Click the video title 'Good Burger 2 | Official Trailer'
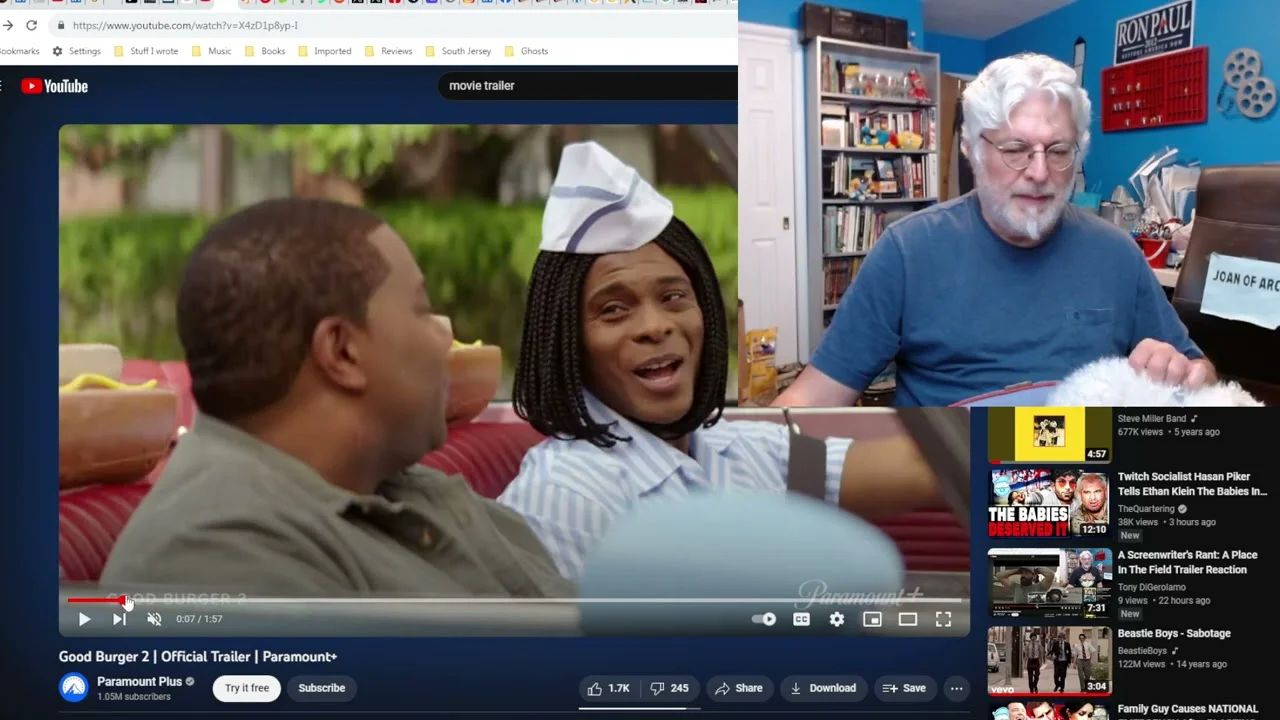 (x=198, y=657)
